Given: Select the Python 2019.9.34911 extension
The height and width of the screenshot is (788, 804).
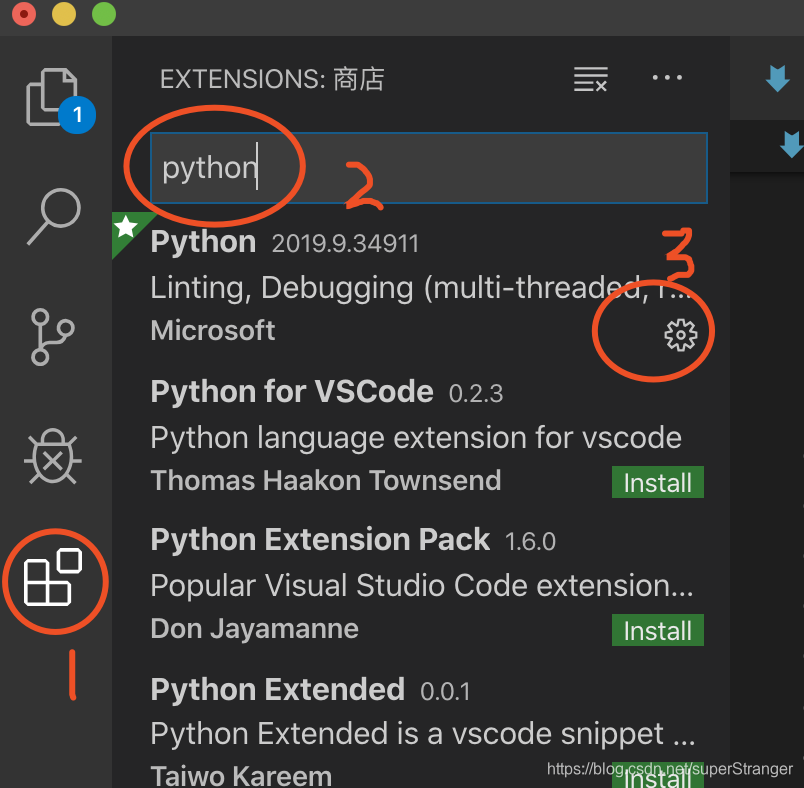Looking at the screenshot, I should pos(420,288).
